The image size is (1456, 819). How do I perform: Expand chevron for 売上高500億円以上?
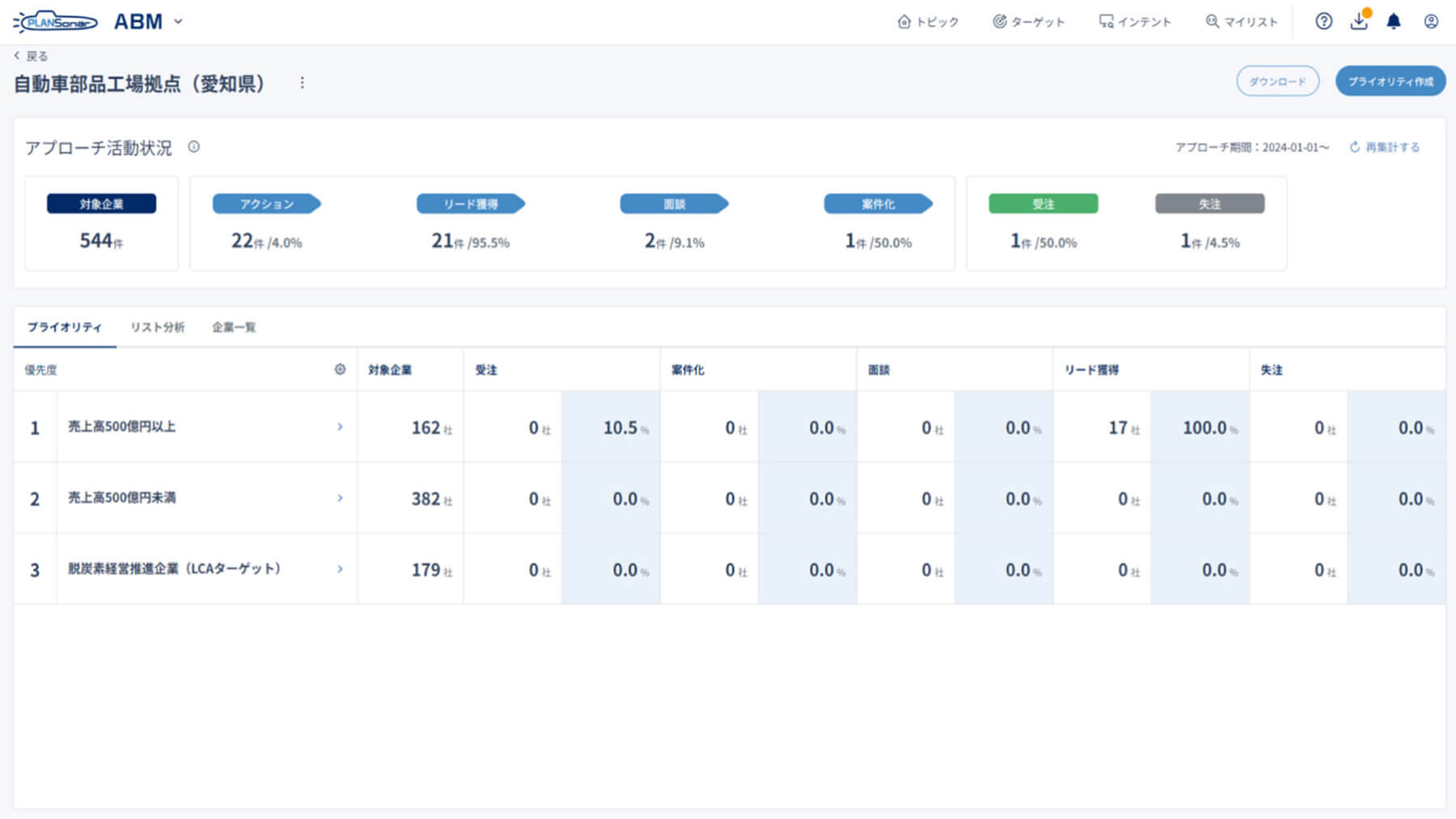[340, 427]
